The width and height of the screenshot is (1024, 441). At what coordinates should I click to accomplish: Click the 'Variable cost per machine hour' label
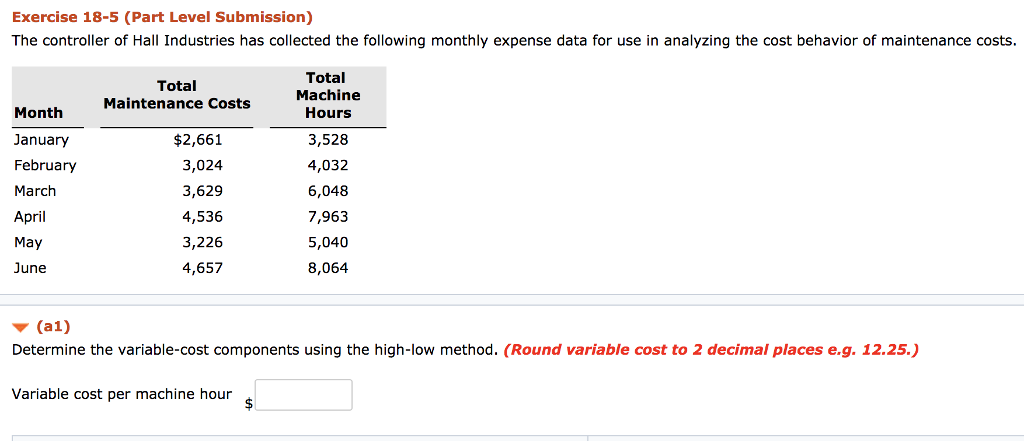(122, 394)
